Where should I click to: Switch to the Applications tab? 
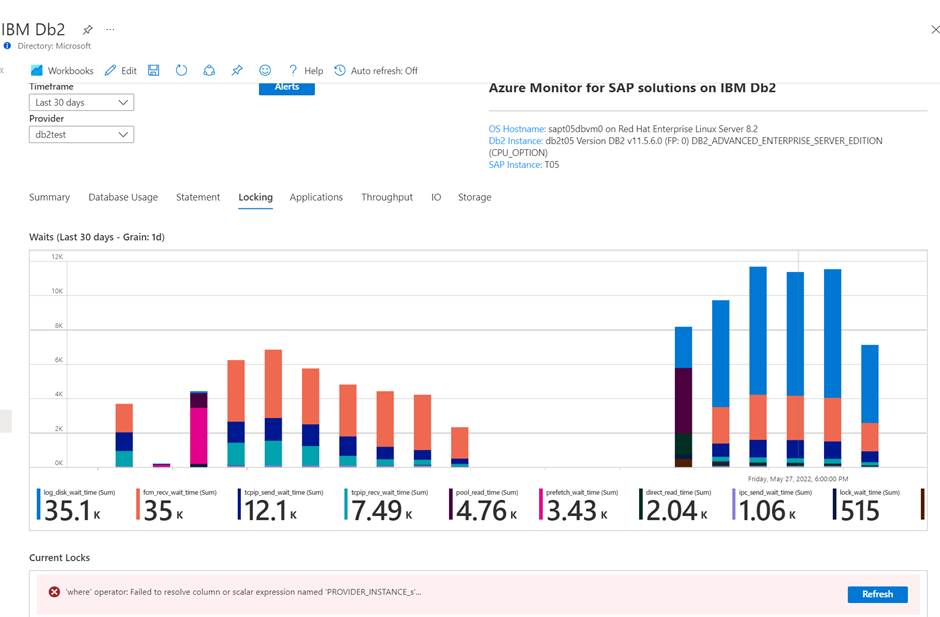tap(316, 197)
